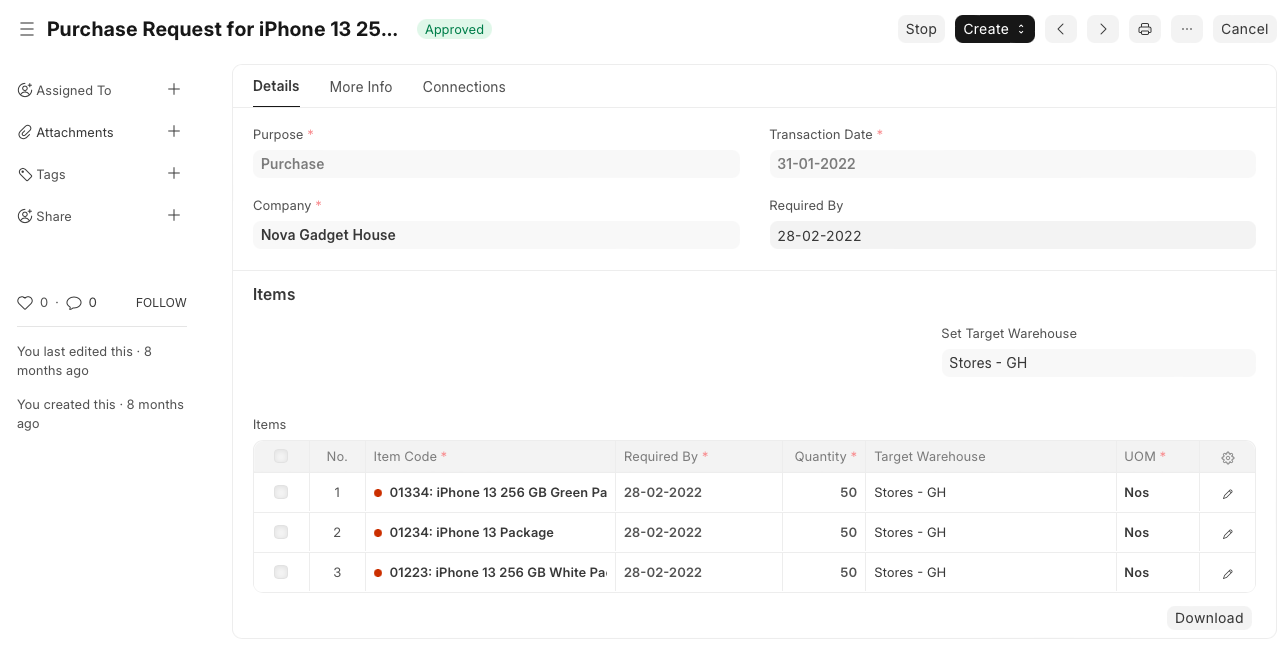Switch to the More Info tab
Image resolution: width=1287 pixels, height=656 pixels.
[361, 87]
